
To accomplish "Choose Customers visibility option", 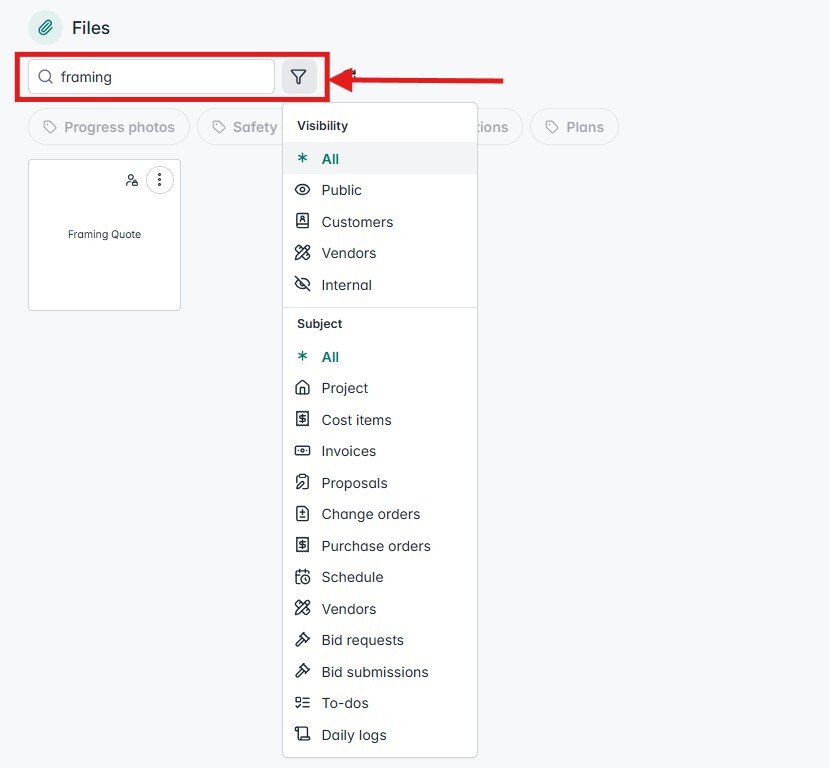I will coord(356,221).
